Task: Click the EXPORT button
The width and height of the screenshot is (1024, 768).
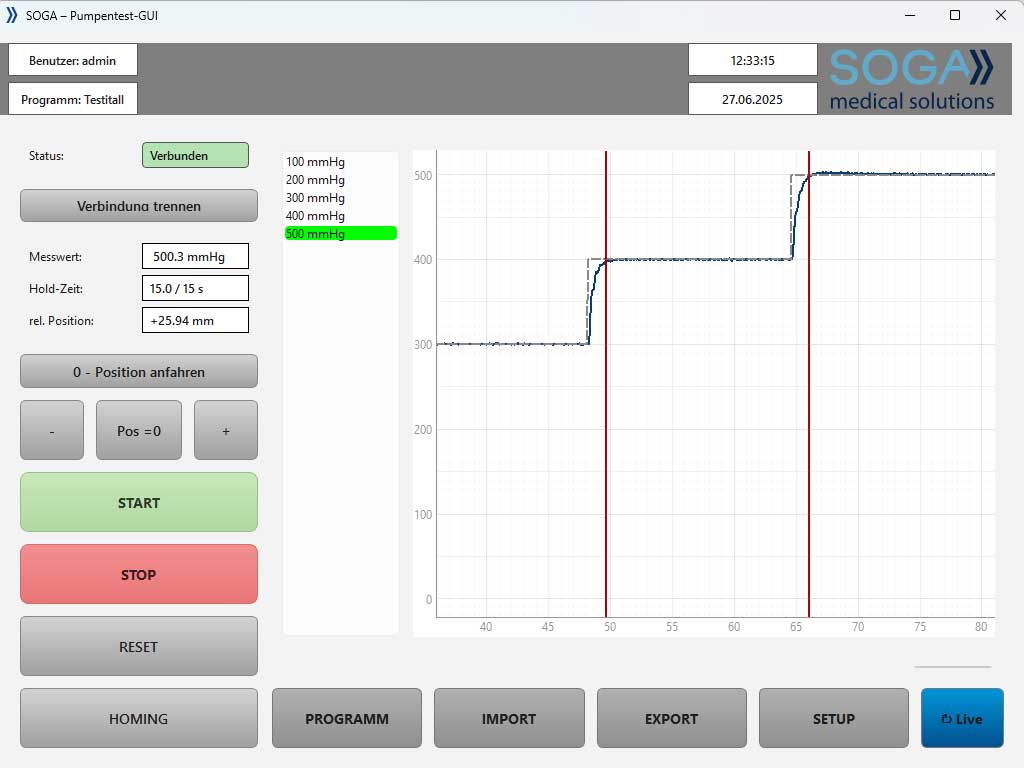Action: 672,718
